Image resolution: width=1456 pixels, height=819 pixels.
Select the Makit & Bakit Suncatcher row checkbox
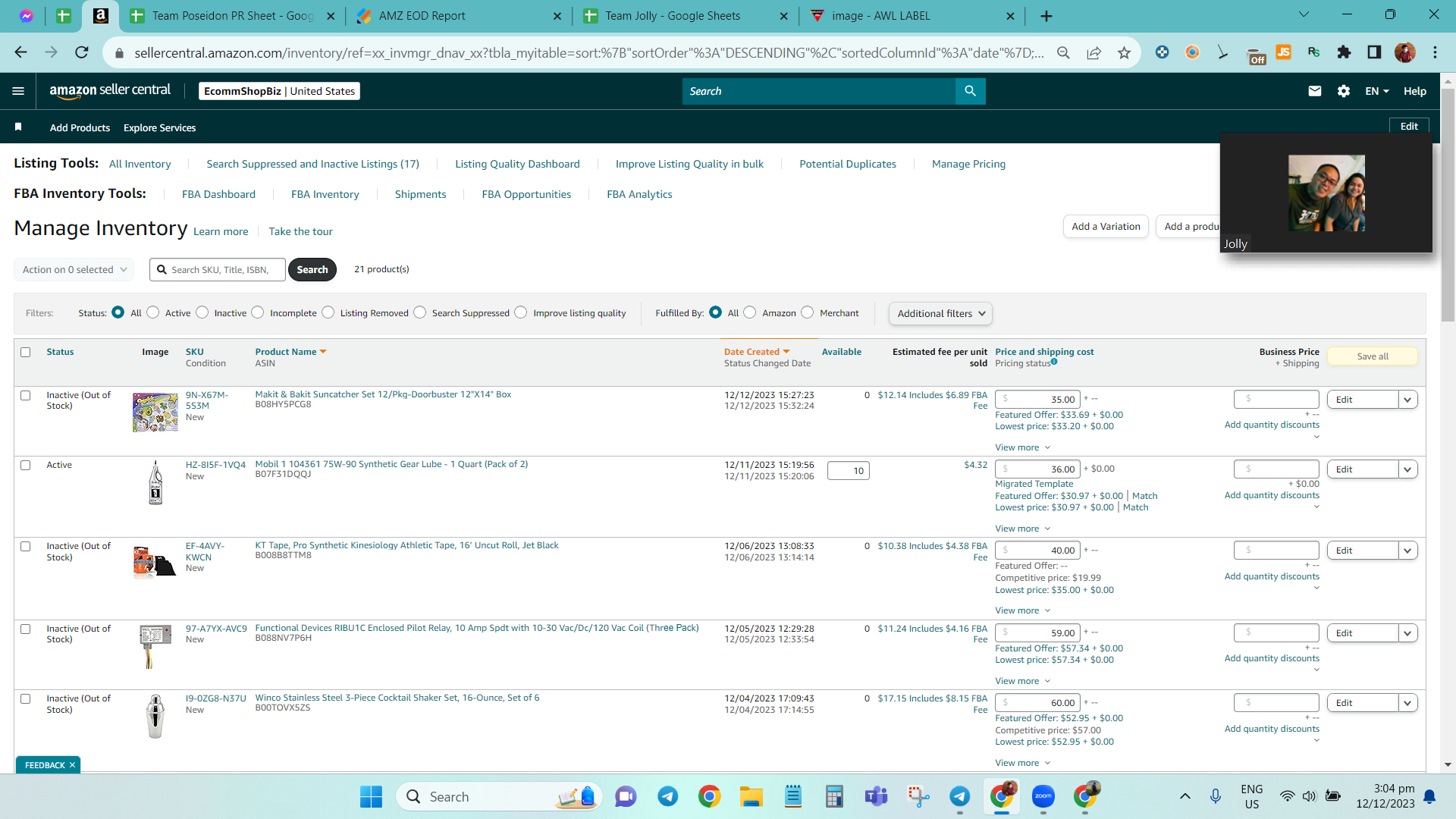26,395
